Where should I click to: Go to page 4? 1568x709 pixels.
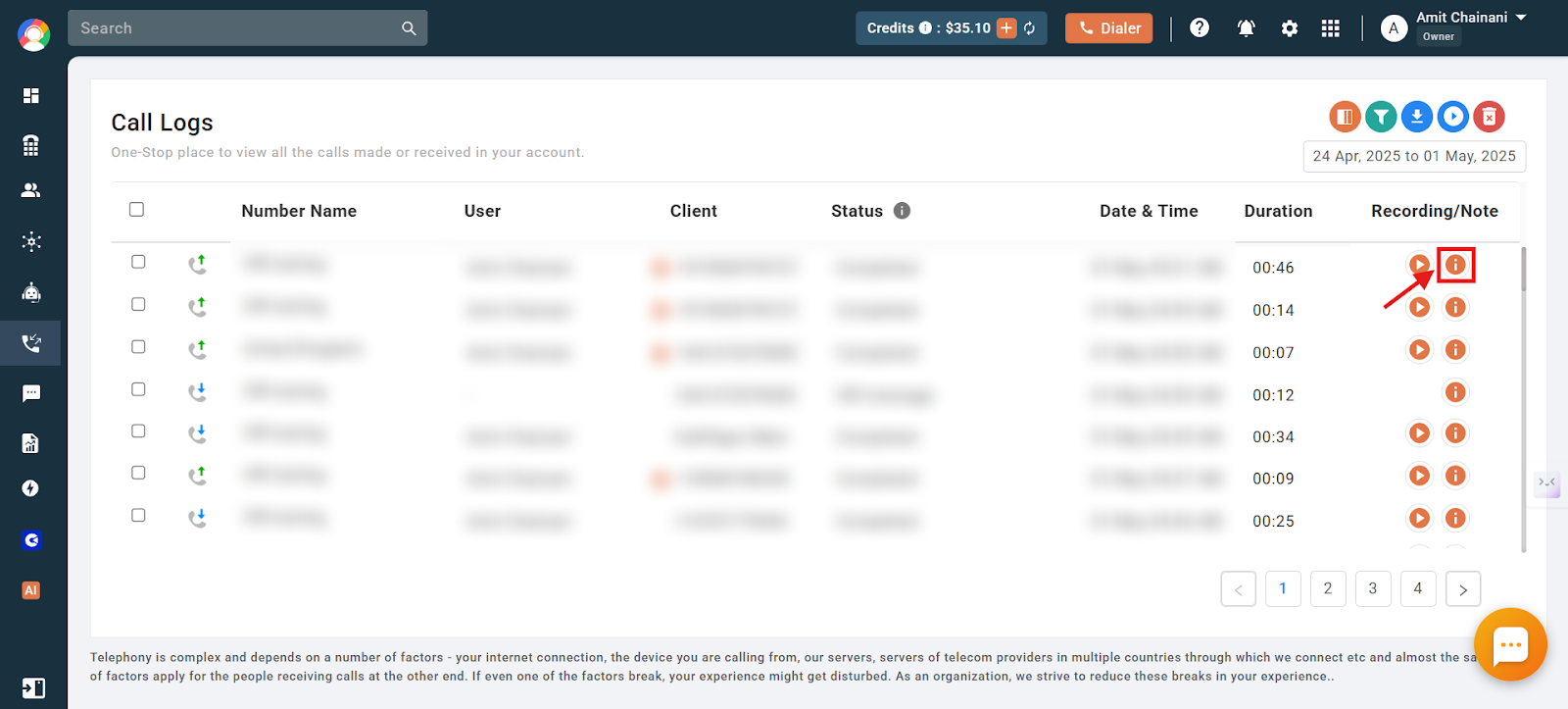pyautogui.click(x=1418, y=588)
